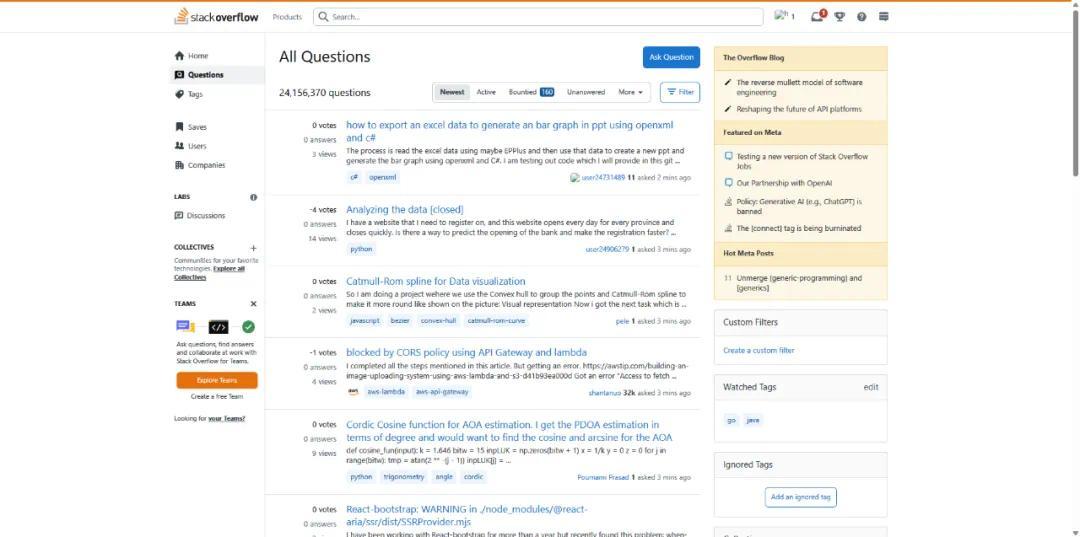
Task: Open the achievements trophy icon
Action: [x=839, y=17]
